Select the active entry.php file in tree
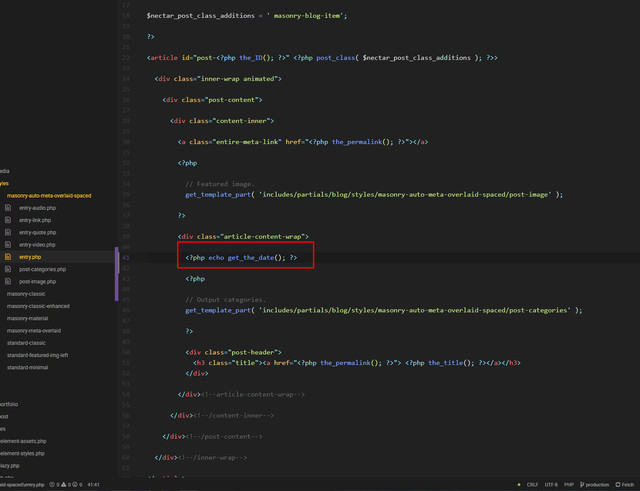The height and width of the screenshot is (491, 640). pyautogui.click(x=30, y=257)
